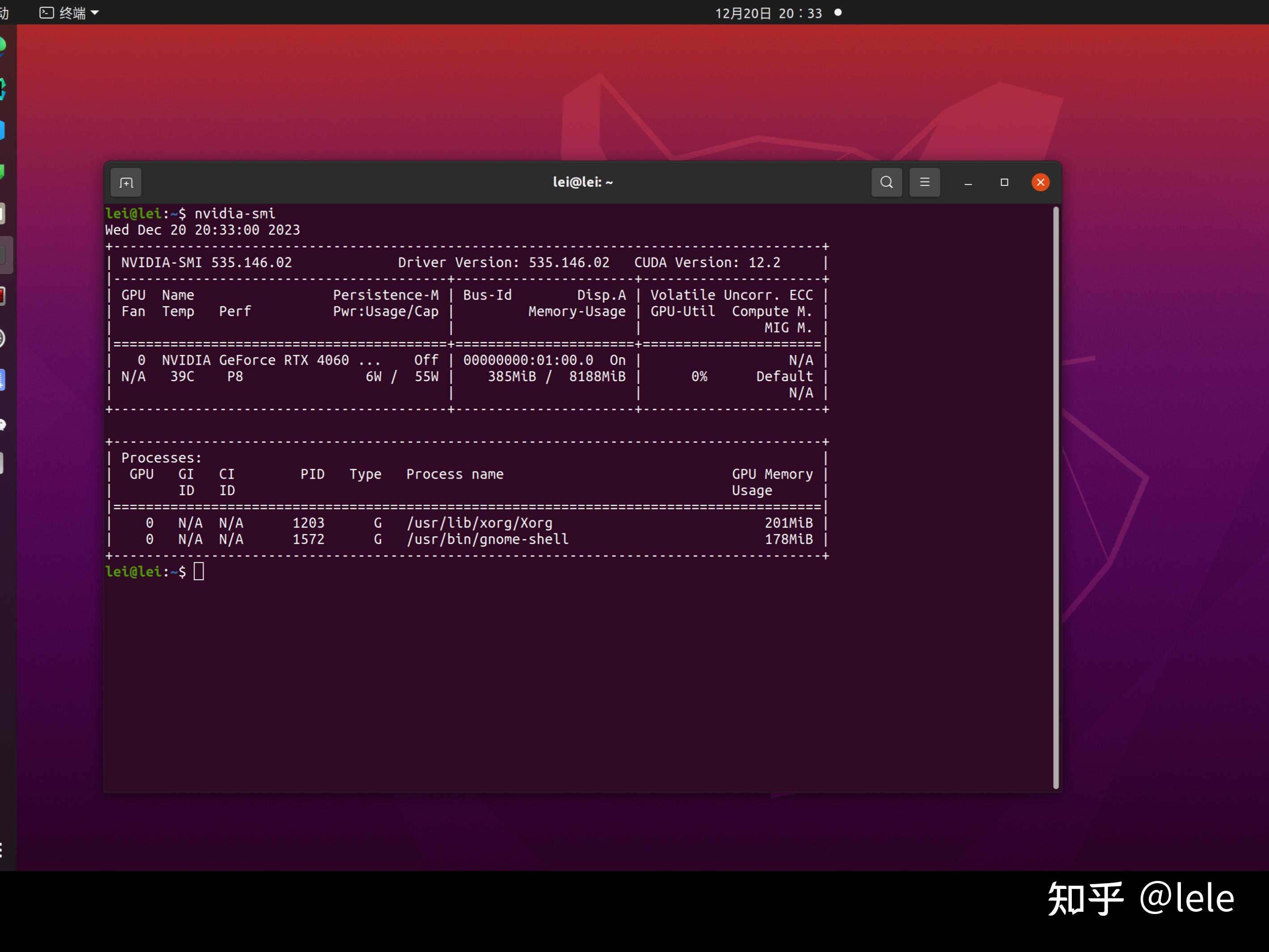This screenshot has width=1269, height=952.
Task: Minimize the lei@lei terminal window
Action: [968, 182]
